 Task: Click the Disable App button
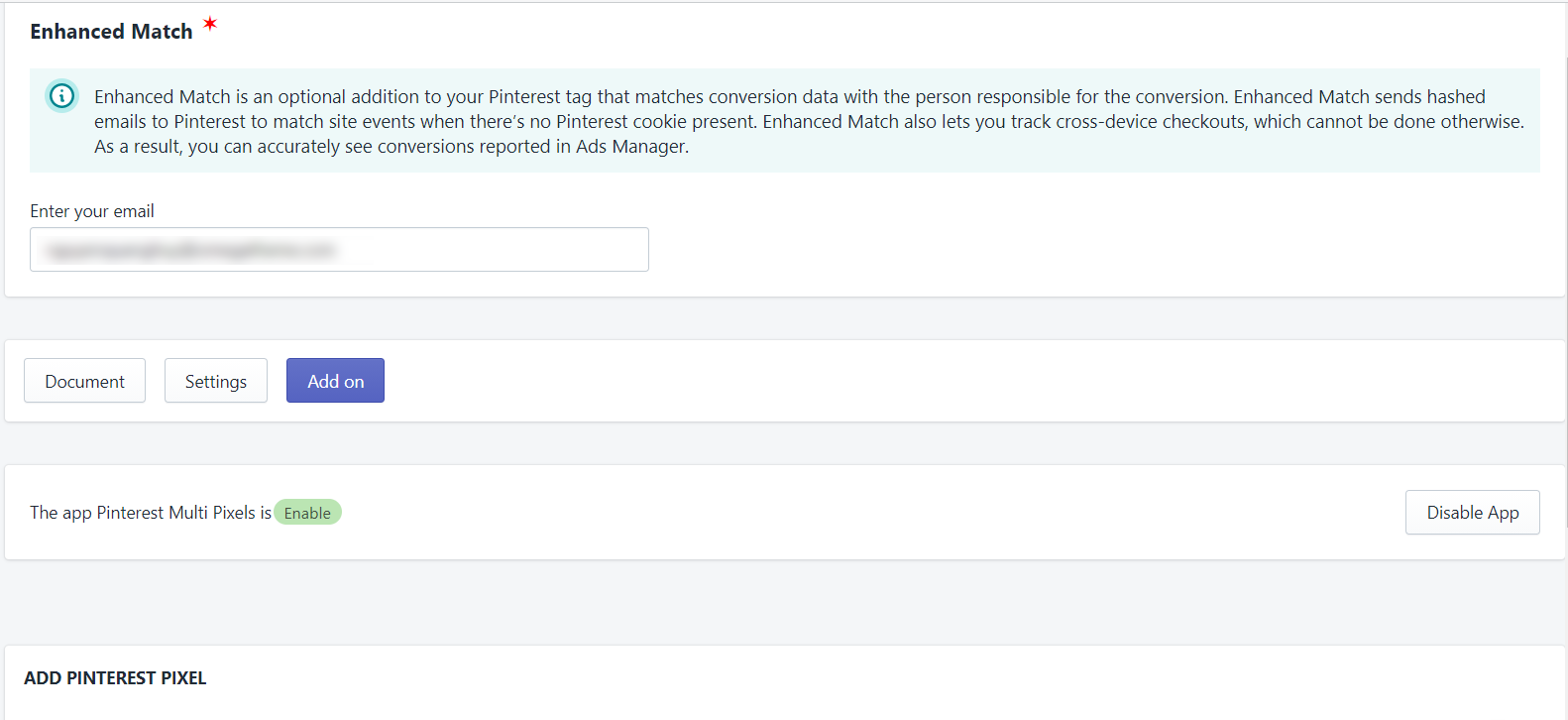click(x=1472, y=513)
